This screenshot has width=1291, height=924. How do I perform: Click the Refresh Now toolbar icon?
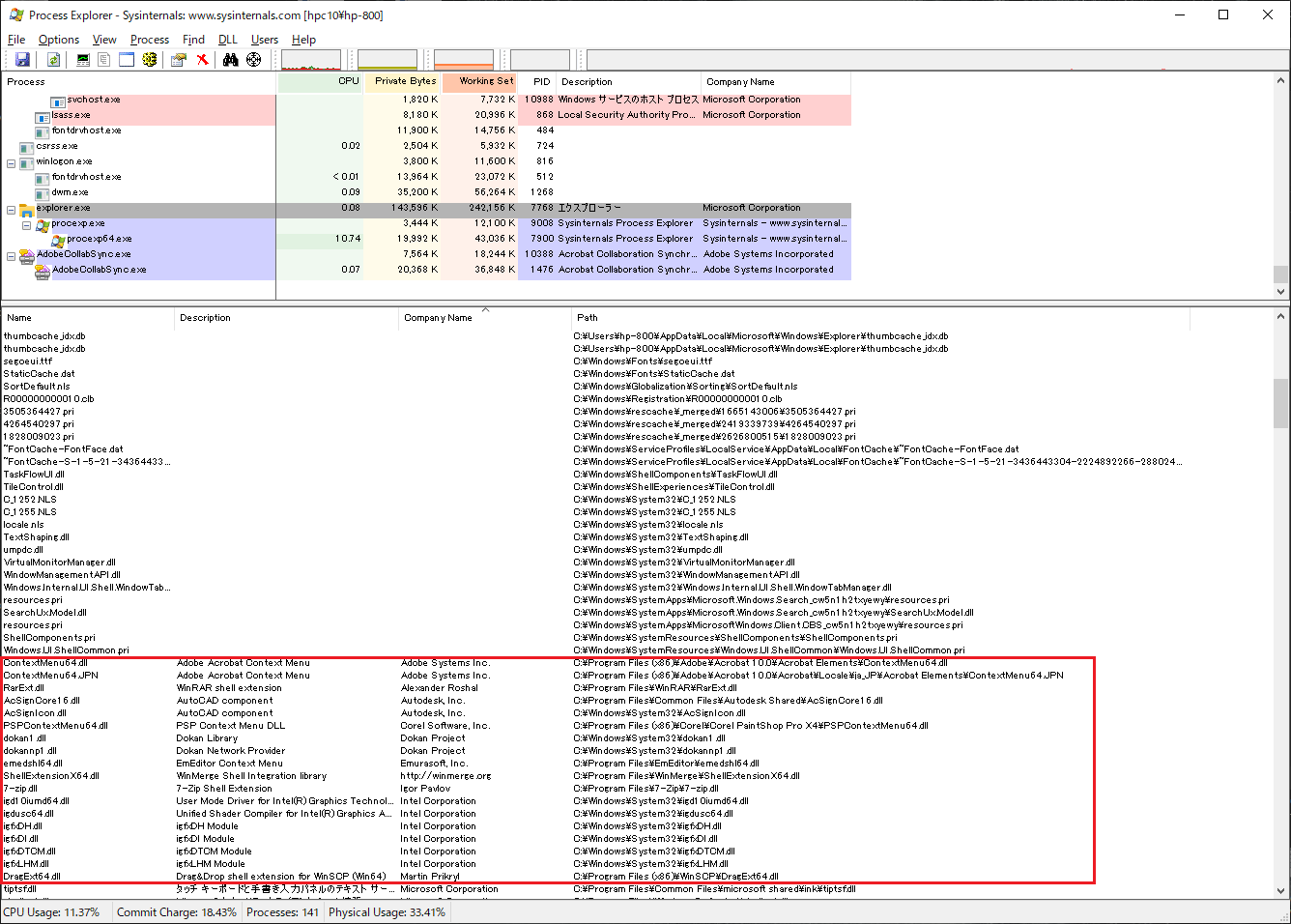(x=54, y=60)
